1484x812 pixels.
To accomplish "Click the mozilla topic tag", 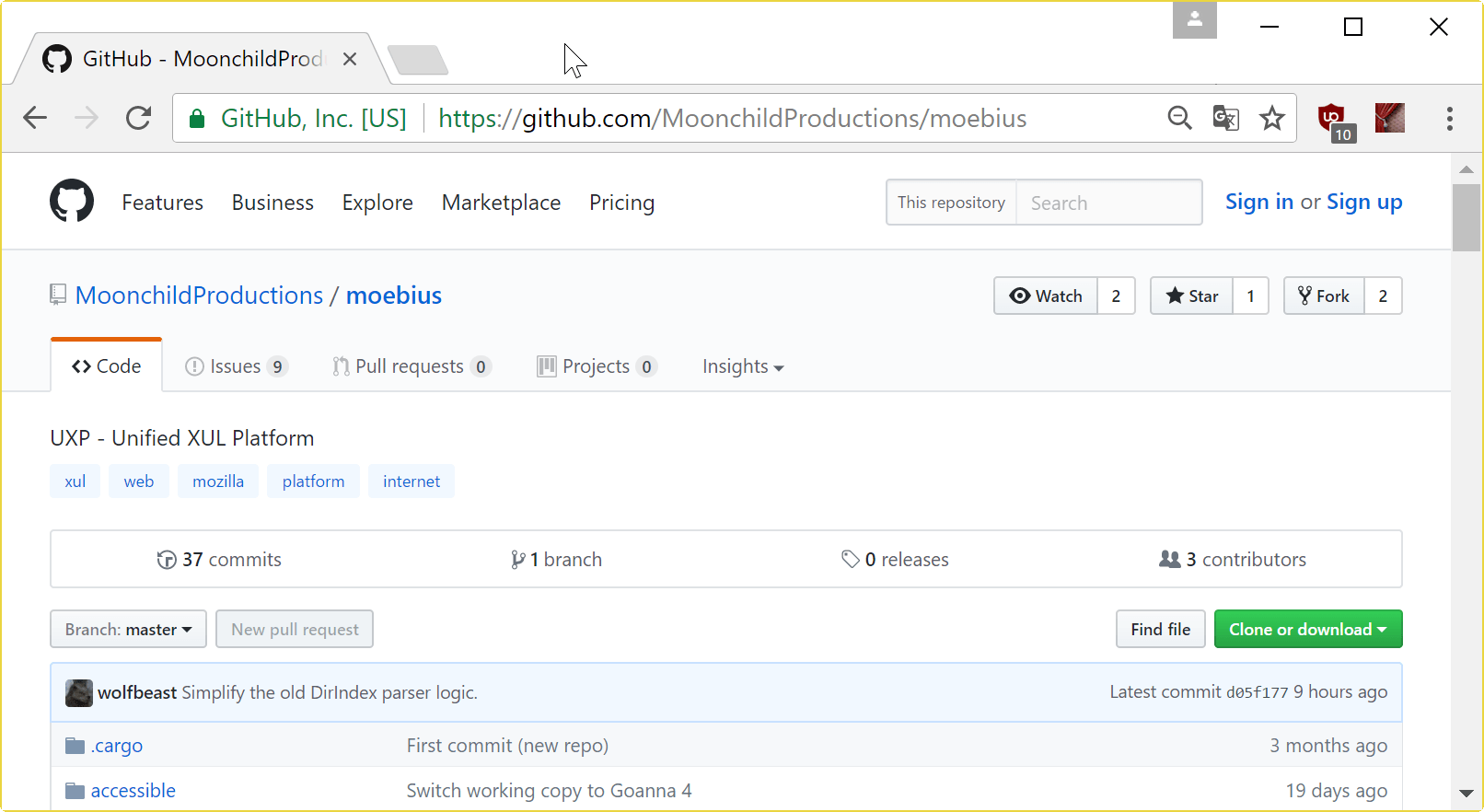I will point(218,481).
